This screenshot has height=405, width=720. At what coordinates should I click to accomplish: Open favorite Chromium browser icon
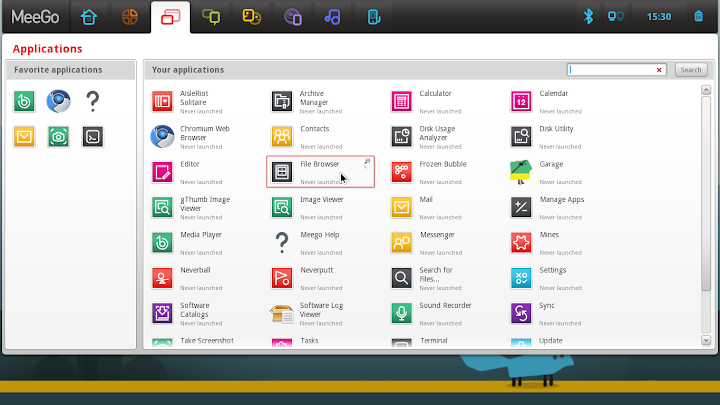click(x=58, y=101)
